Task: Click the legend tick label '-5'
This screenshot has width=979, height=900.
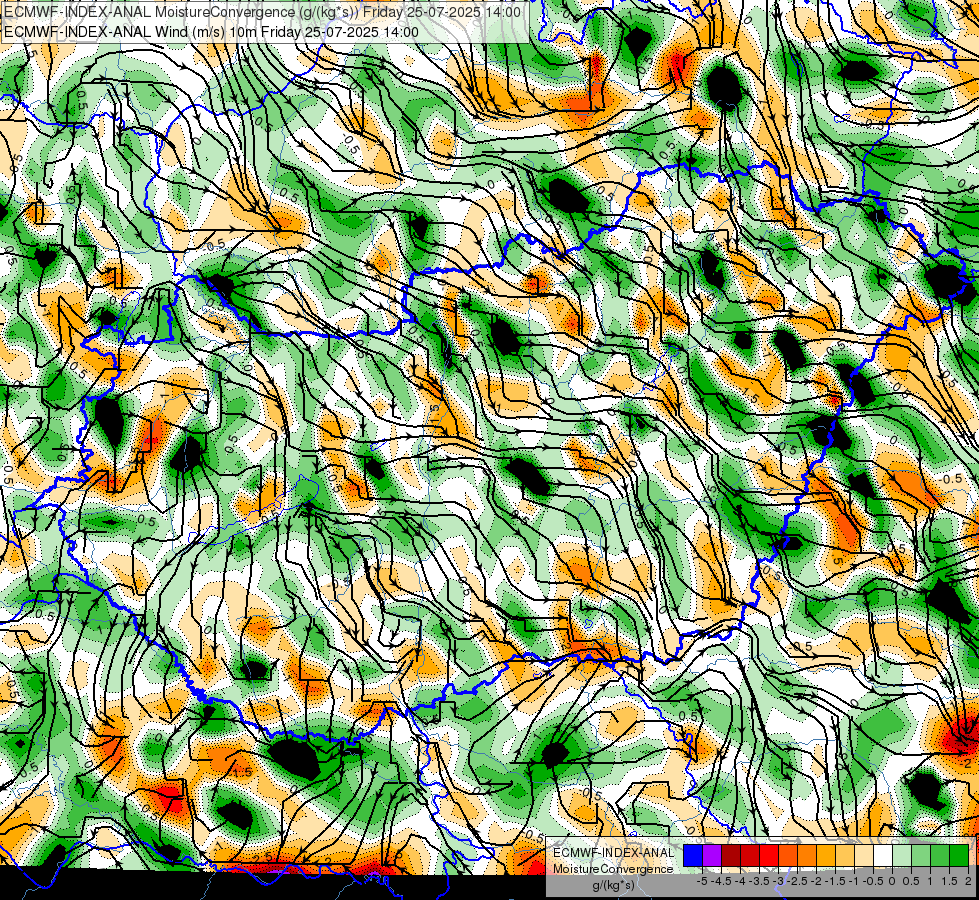Action: click(702, 881)
